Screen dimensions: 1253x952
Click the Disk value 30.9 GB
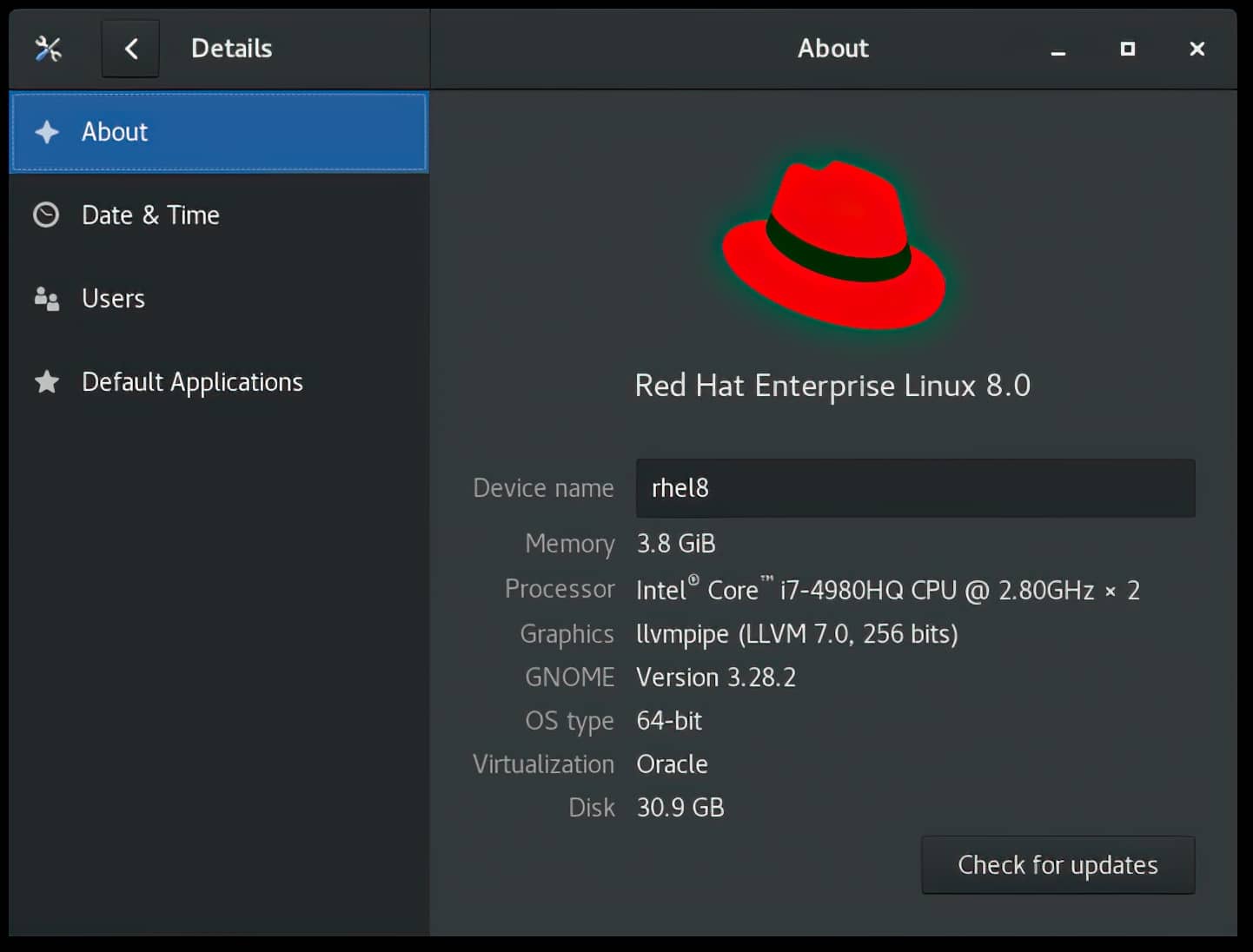(x=680, y=808)
